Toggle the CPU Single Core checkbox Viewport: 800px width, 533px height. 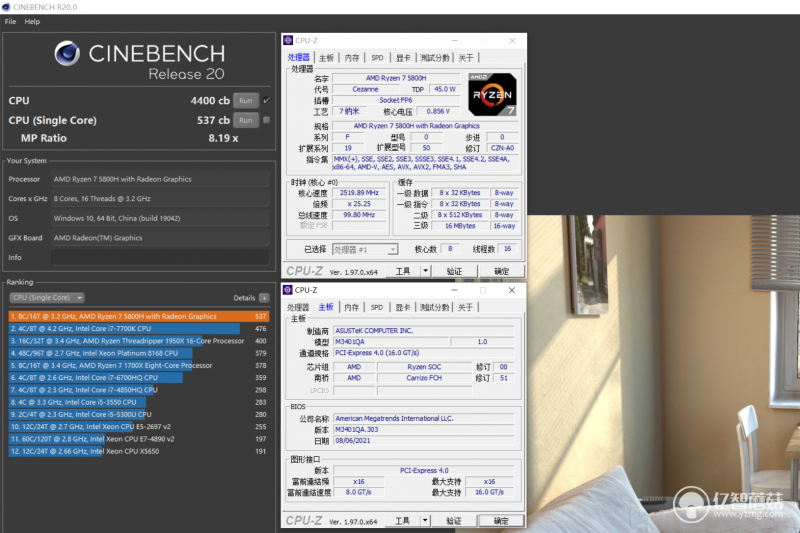point(266,120)
